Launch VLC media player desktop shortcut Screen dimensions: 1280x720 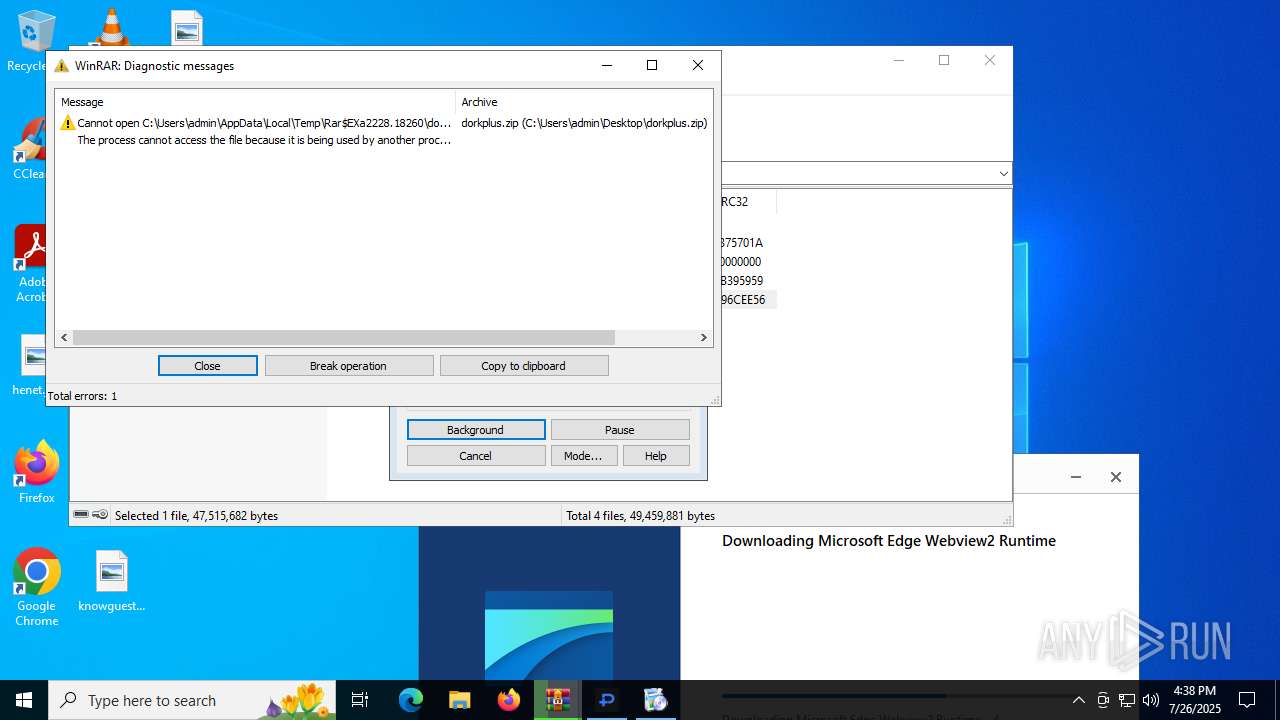pyautogui.click(x=110, y=27)
